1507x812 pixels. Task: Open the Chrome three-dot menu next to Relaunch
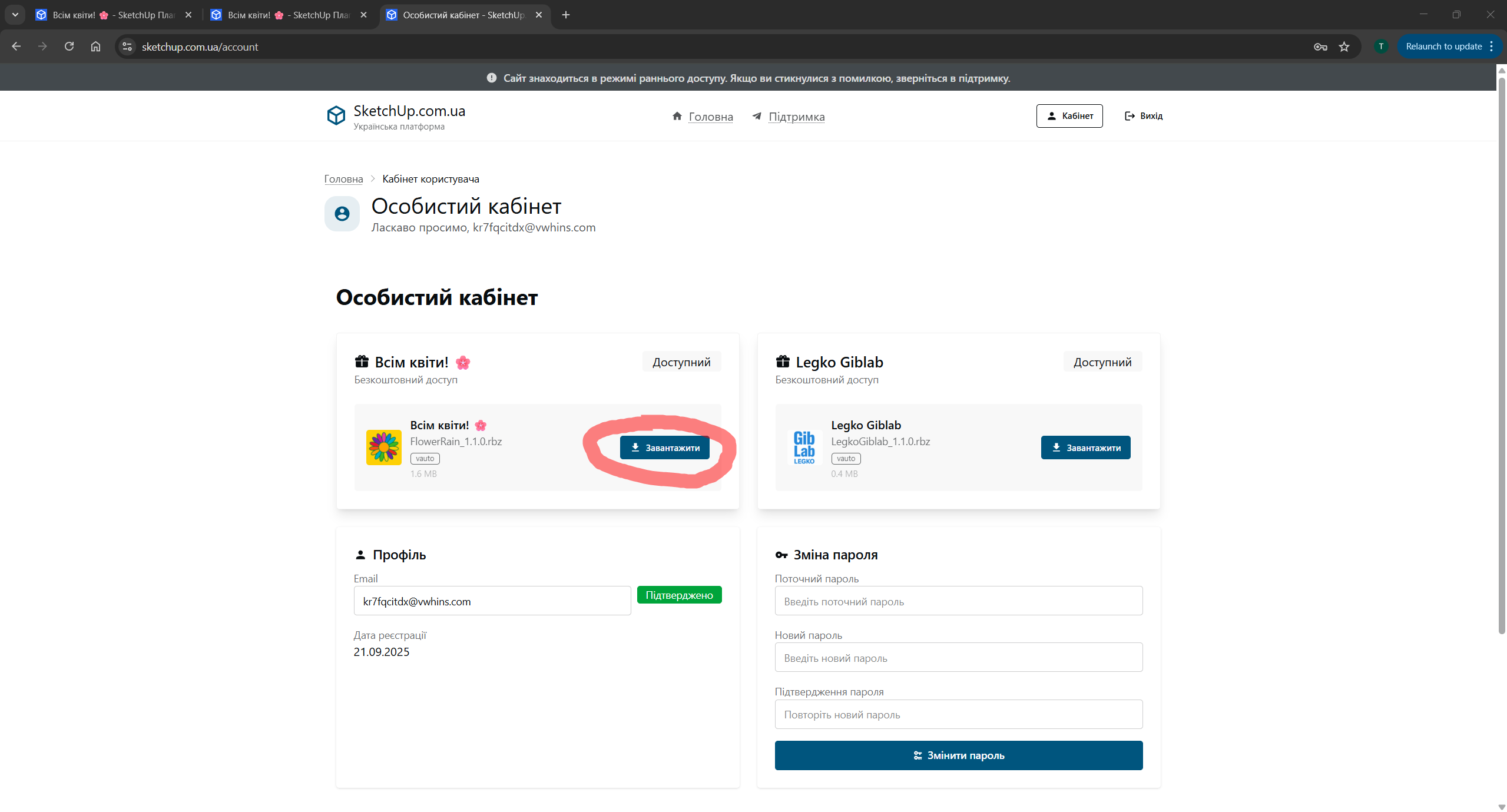pyautogui.click(x=1492, y=47)
